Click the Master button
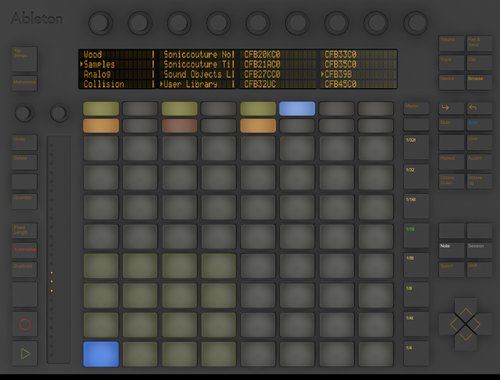Viewport: 500px width, 380px height. pos(416,108)
